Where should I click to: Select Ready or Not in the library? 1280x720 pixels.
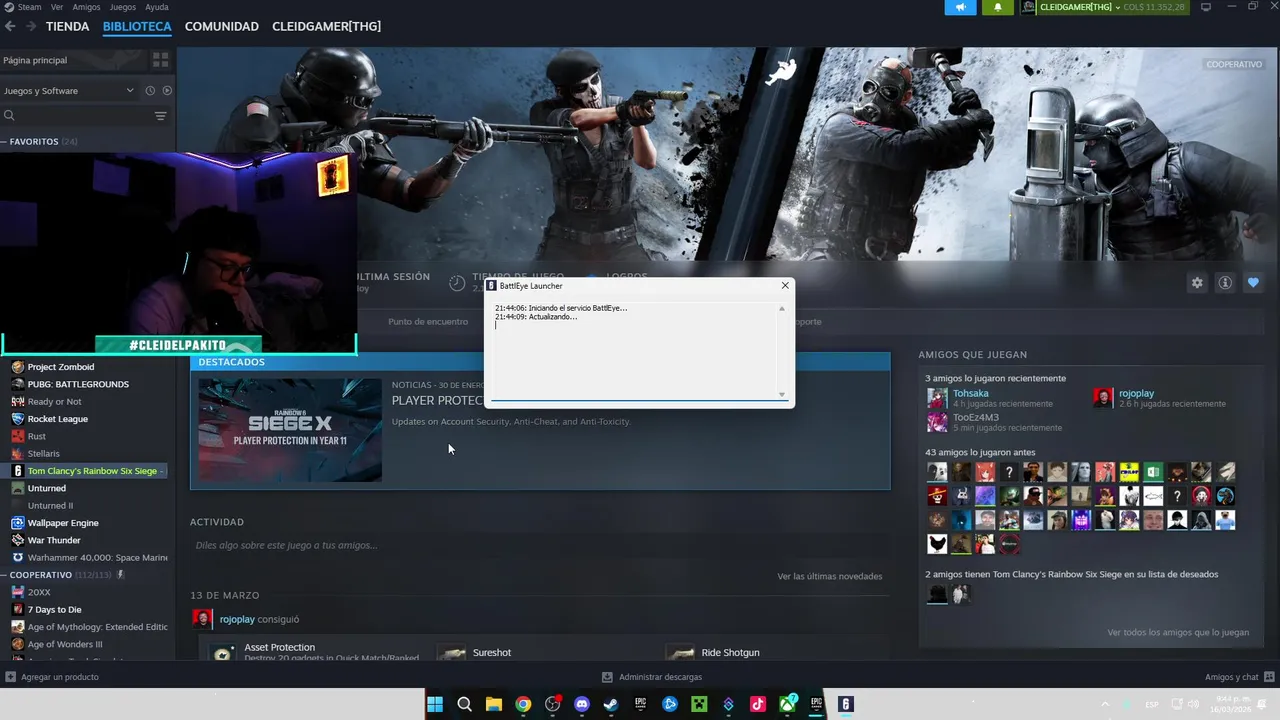point(54,402)
